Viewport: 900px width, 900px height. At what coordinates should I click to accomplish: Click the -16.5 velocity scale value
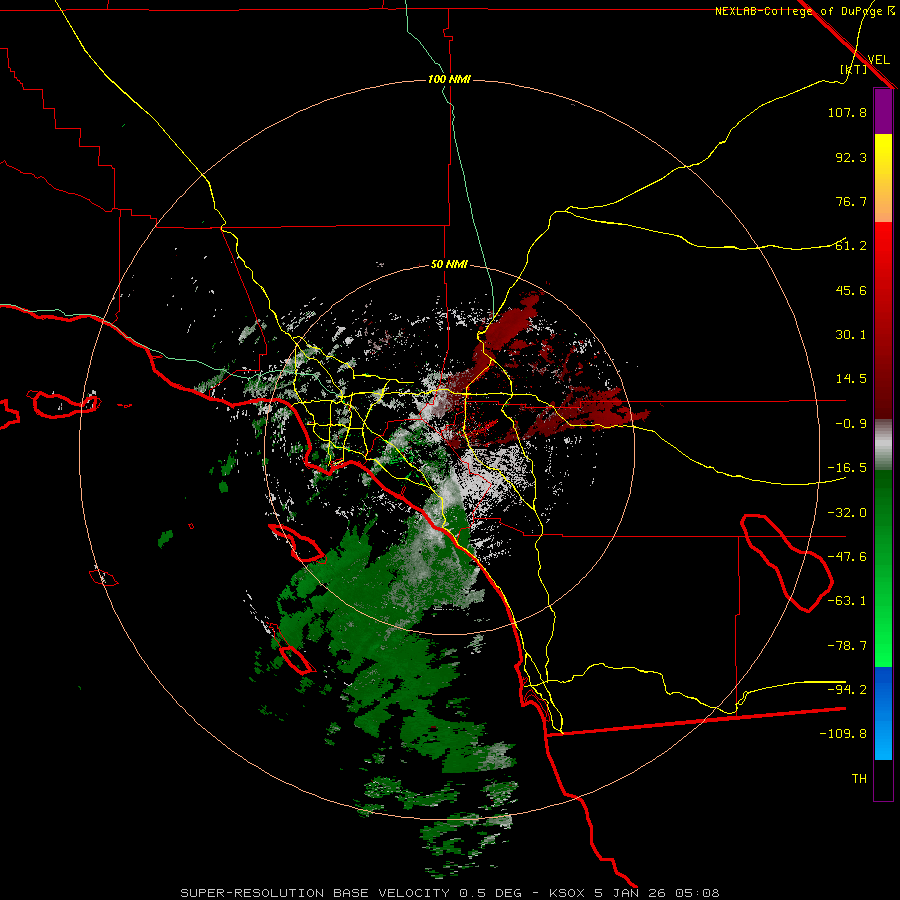[847, 468]
